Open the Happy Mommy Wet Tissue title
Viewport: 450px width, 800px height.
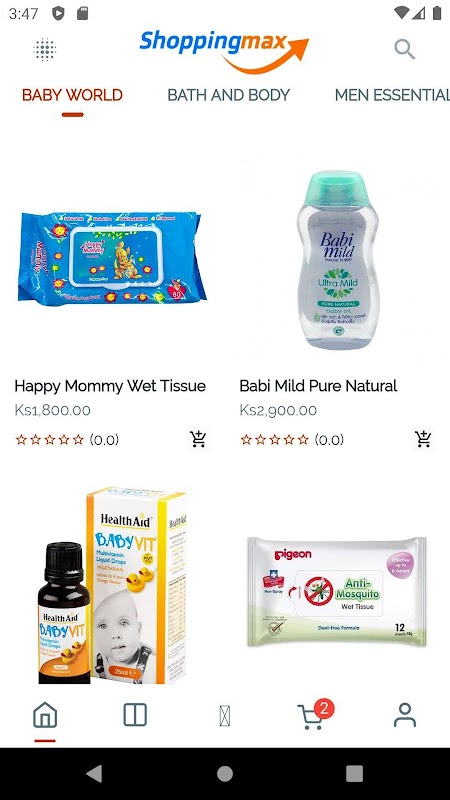(x=110, y=386)
